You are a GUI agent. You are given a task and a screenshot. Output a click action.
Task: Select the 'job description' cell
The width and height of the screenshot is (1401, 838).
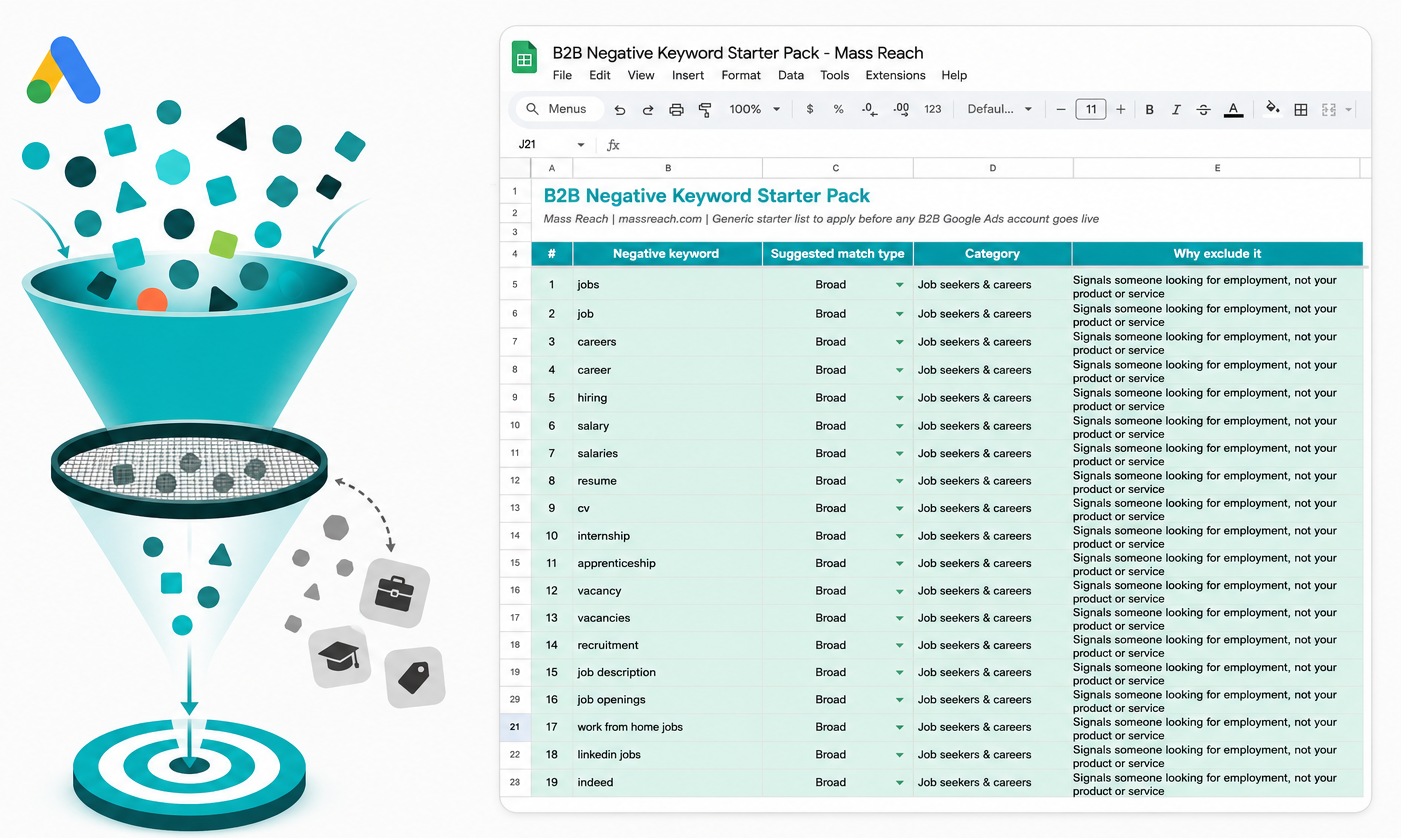[x=667, y=672]
